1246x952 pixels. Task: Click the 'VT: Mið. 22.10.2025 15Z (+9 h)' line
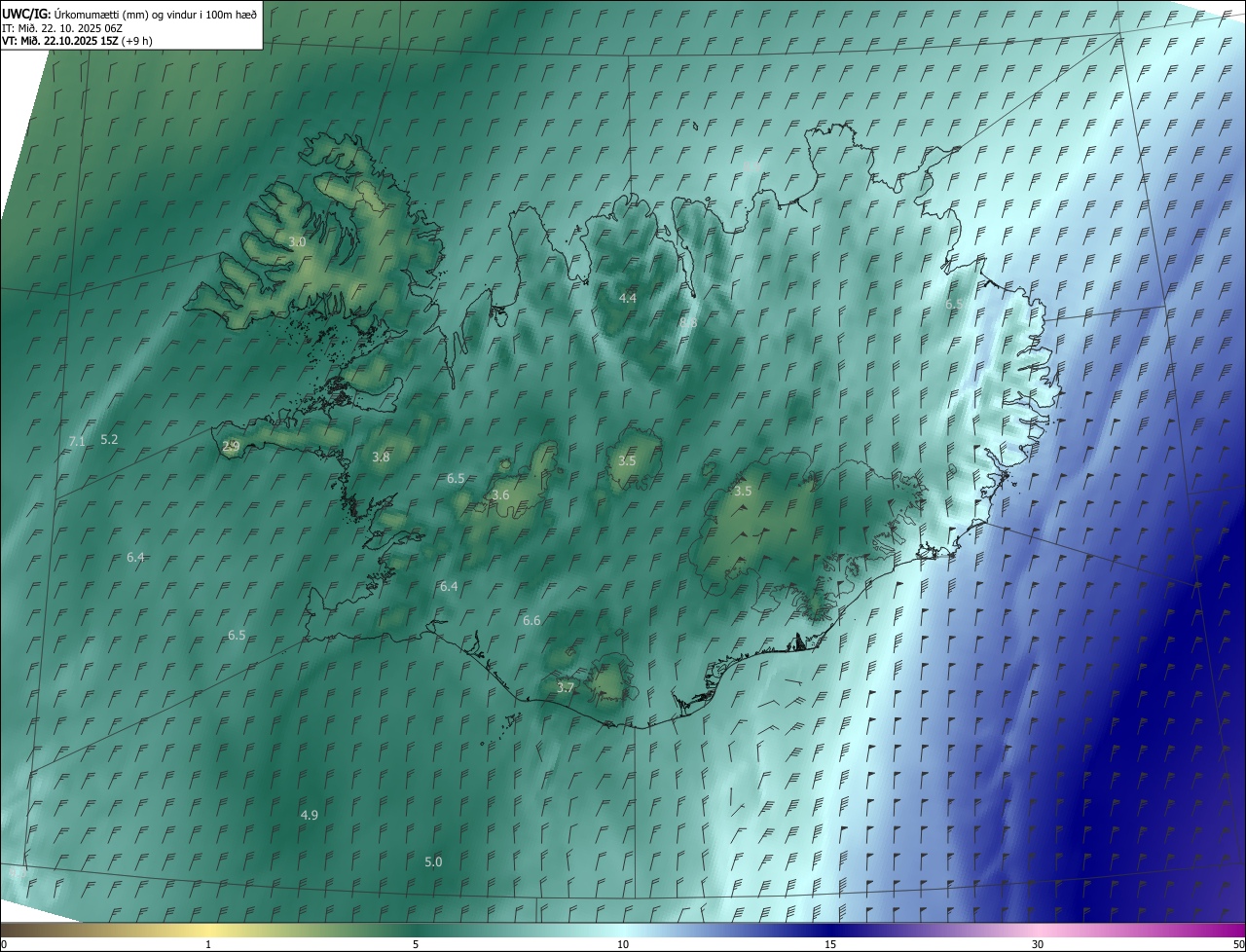[x=77, y=41]
